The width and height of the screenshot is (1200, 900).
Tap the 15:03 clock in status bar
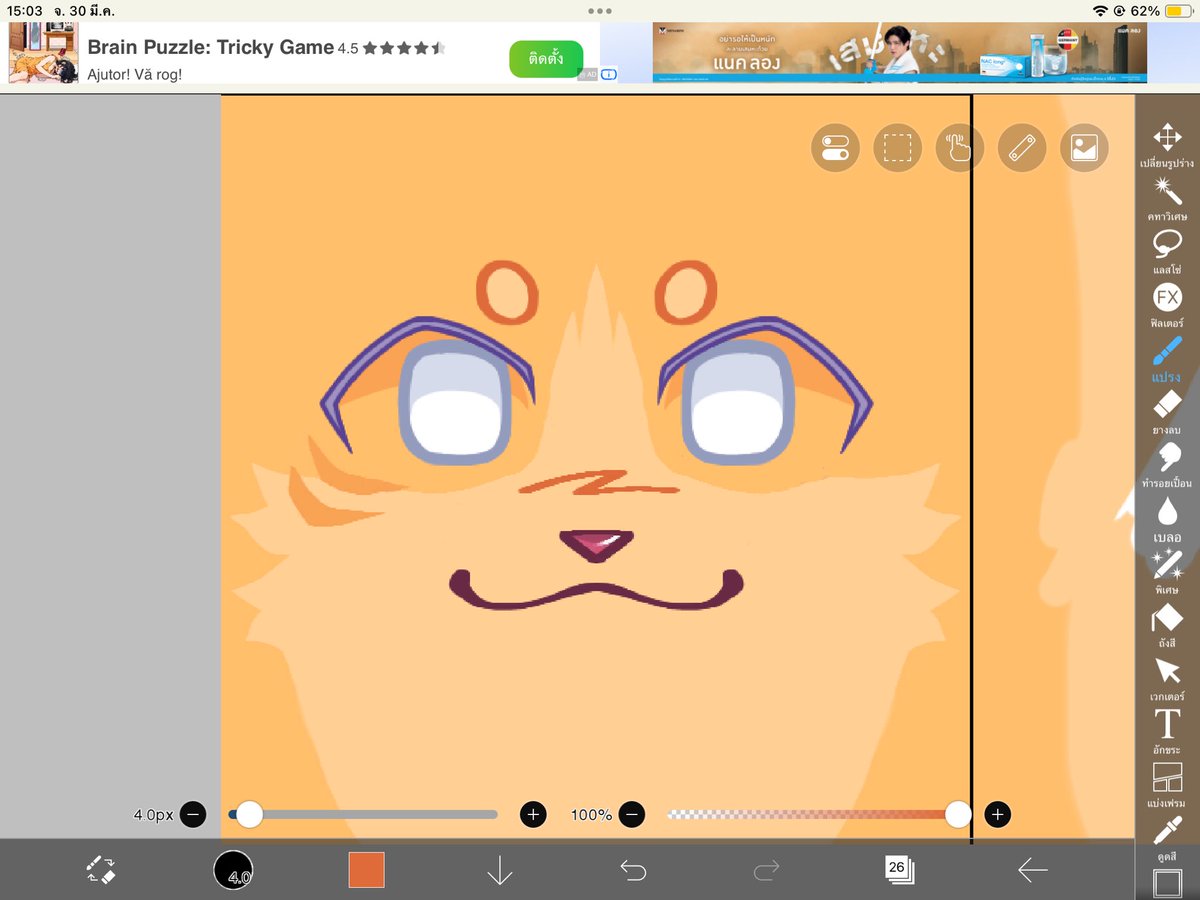tap(23, 11)
